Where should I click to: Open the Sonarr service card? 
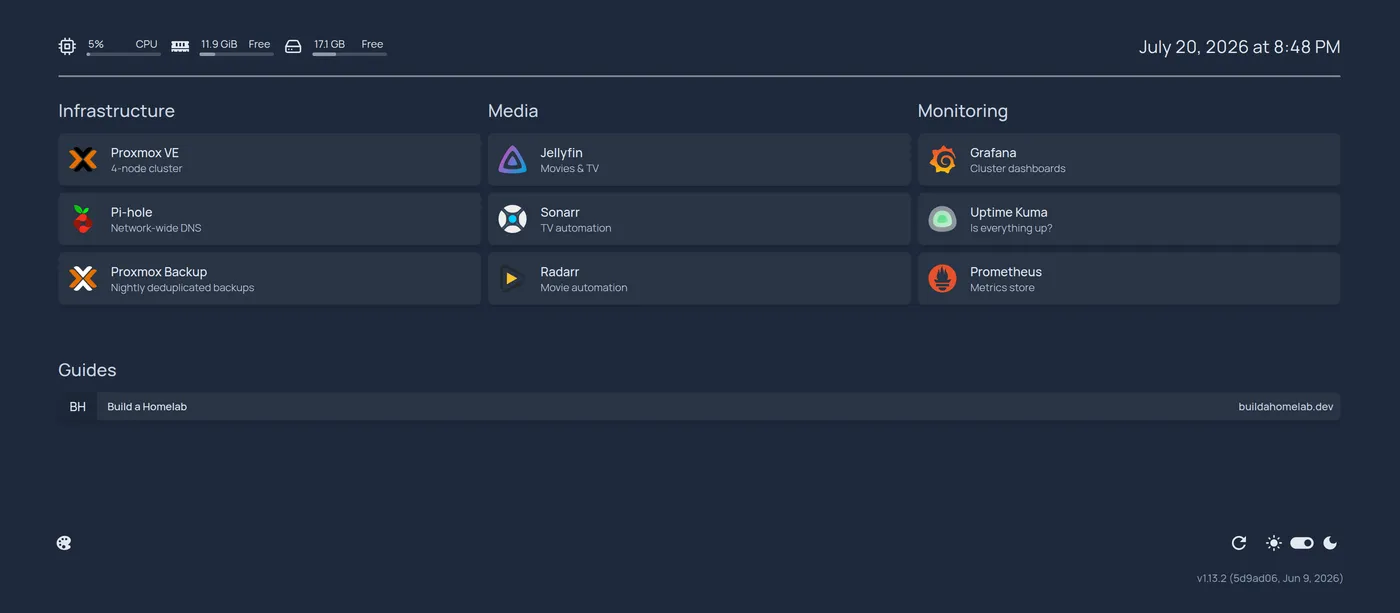pos(699,219)
